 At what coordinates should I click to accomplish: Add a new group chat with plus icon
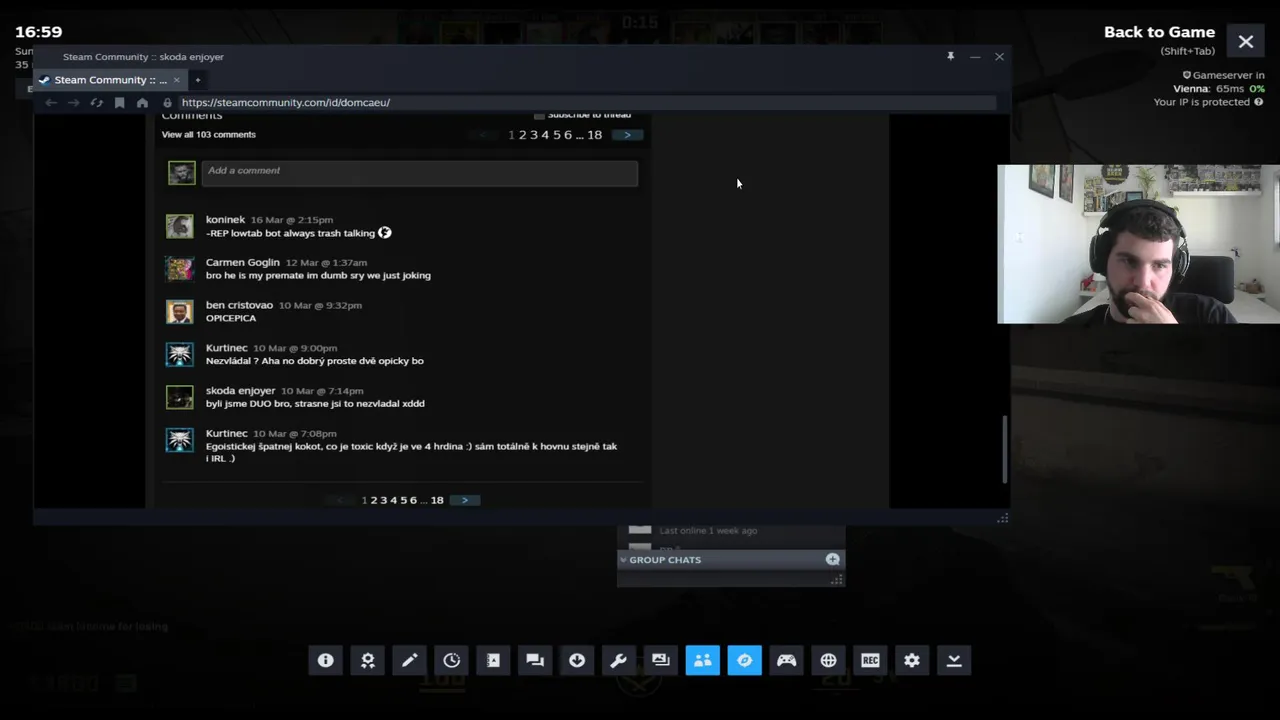pos(832,559)
